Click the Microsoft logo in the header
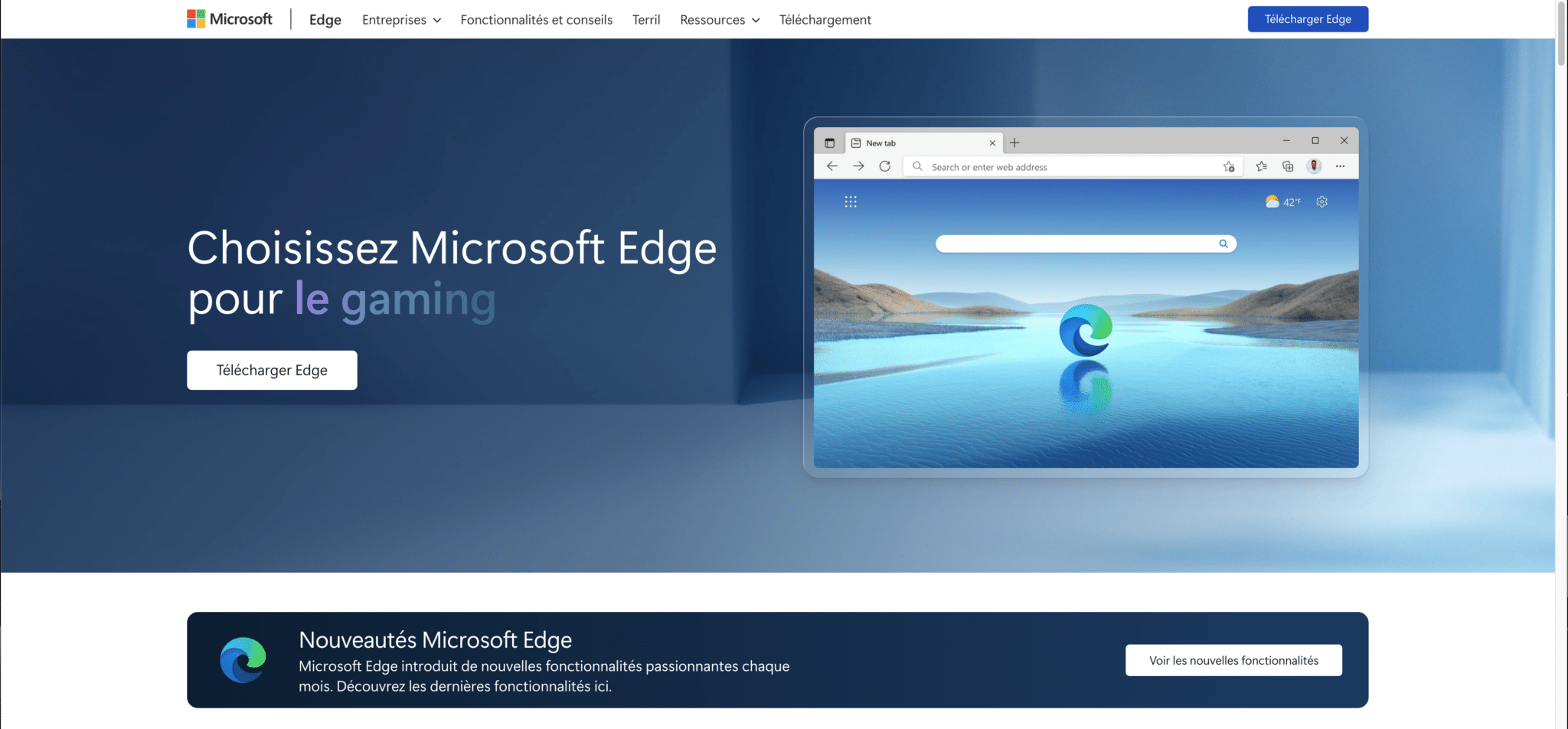Image resolution: width=1568 pixels, height=729 pixels. pyautogui.click(x=229, y=19)
